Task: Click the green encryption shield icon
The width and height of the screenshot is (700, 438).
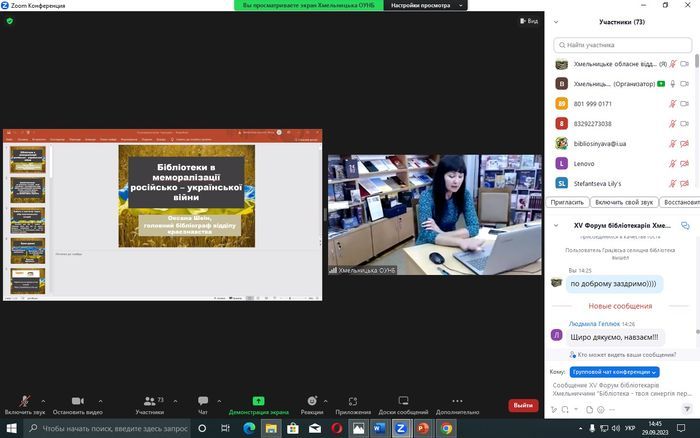Action: [x=10, y=20]
